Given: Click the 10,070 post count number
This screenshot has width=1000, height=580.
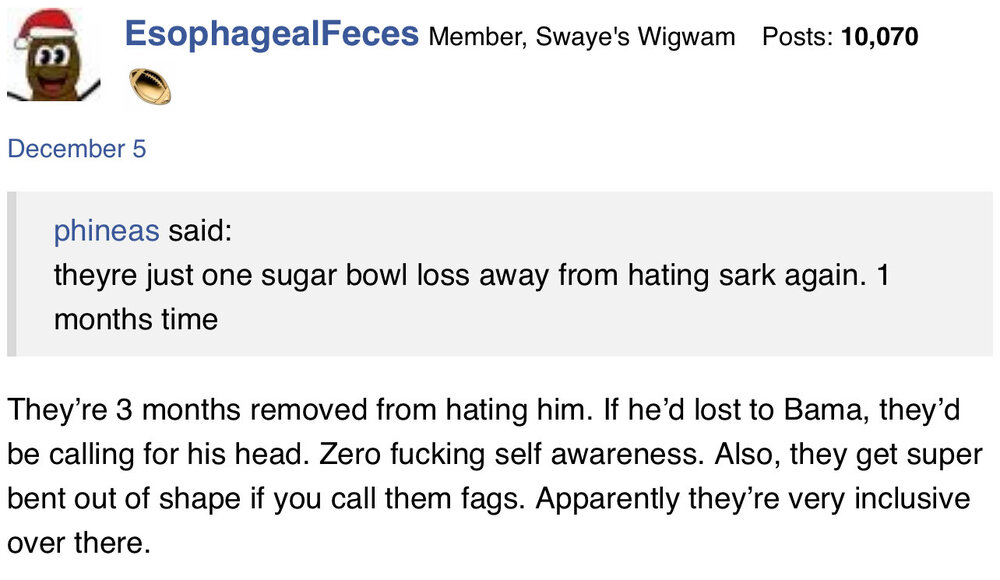Looking at the screenshot, I should click(880, 37).
